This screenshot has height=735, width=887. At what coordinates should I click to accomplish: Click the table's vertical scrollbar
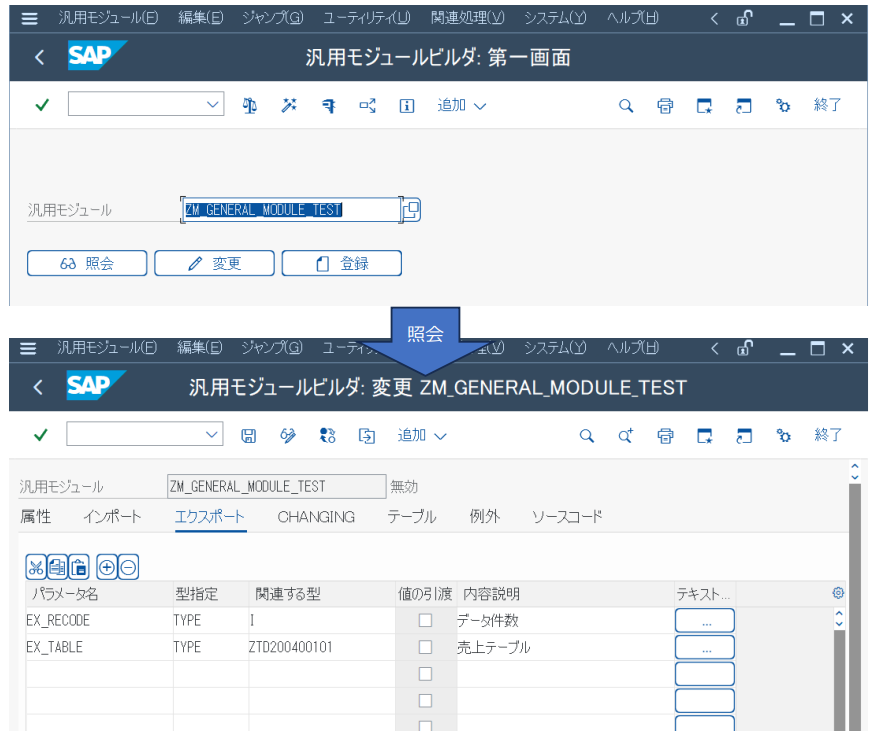tap(839, 680)
